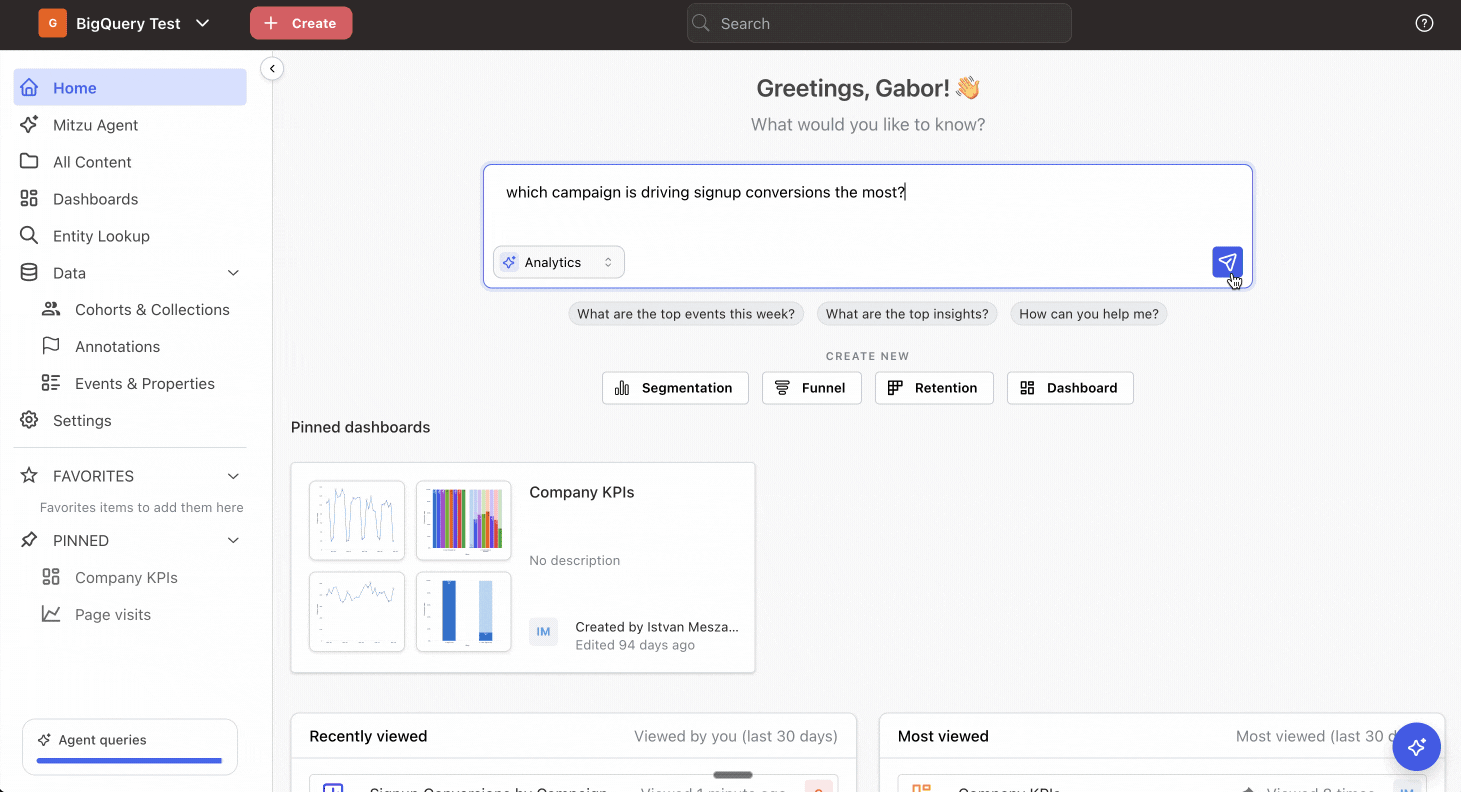Open the floating AI sparkle assistant button
Image resolution: width=1461 pixels, height=792 pixels.
[x=1416, y=747]
